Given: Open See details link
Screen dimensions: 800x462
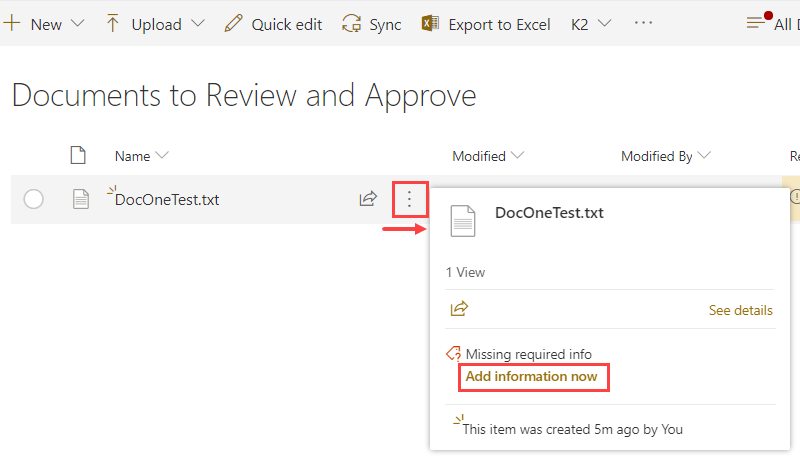Looking at the screenshot, I should [741, 310].
